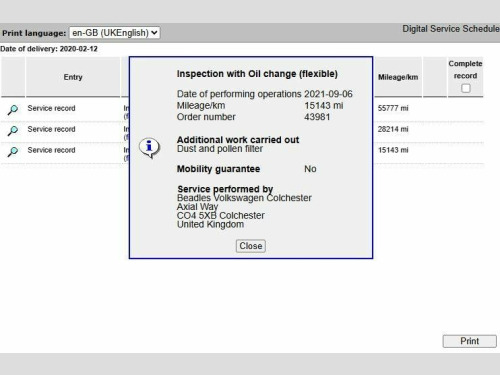Click the Mileage/km column header
The width and height of the screenshot is (500, 375).
[398, 77]
